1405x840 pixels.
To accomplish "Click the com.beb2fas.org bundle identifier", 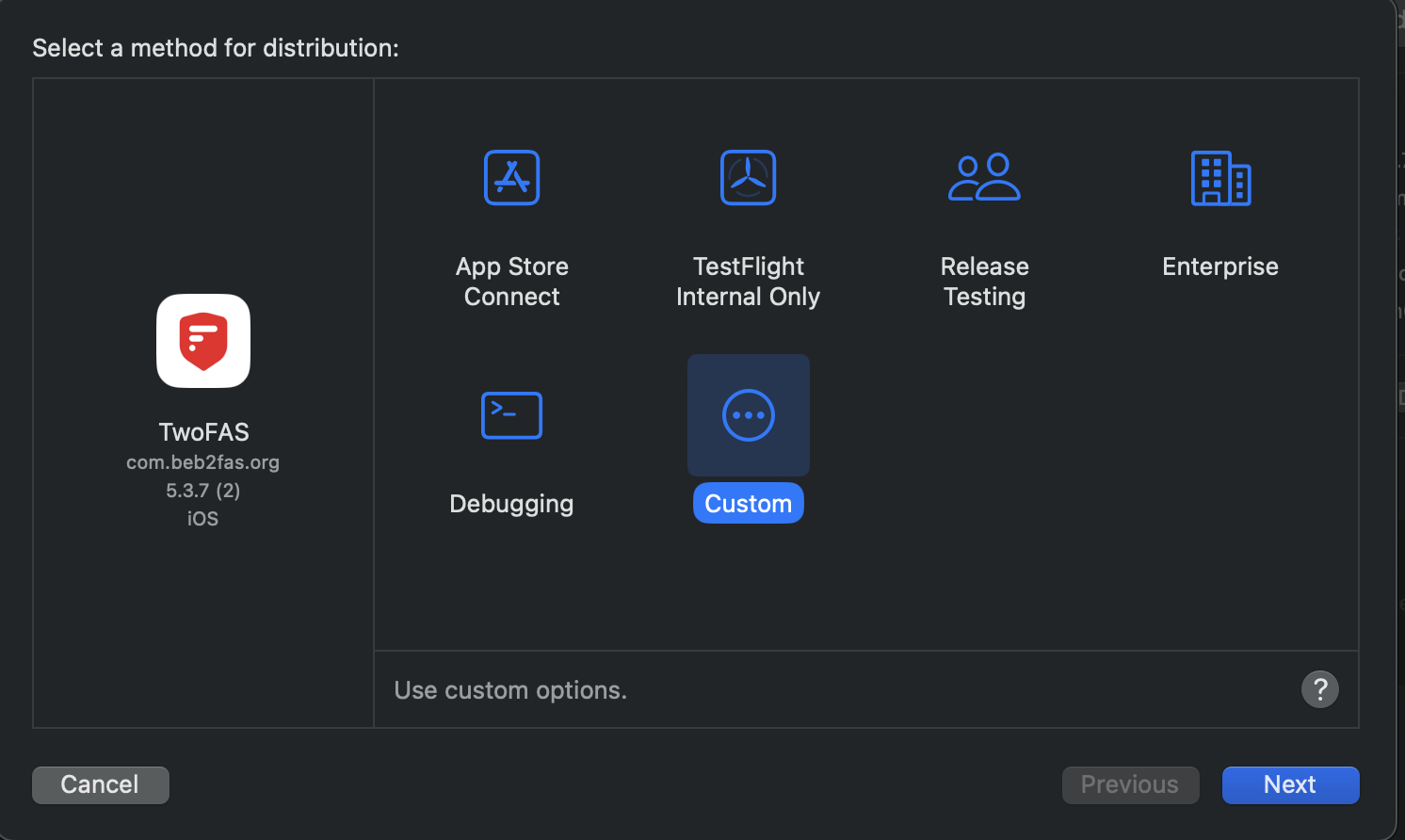I will pos(203,462).
